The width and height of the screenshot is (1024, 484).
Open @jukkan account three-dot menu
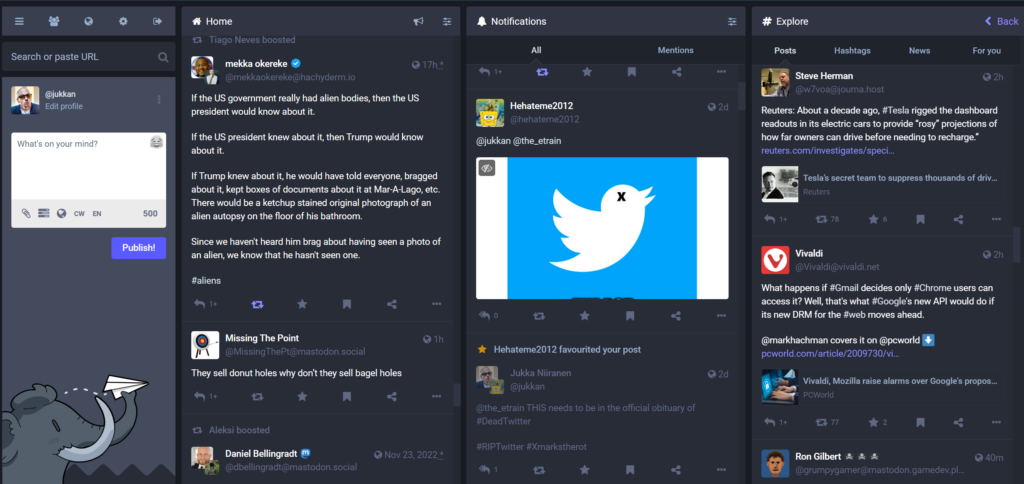pos(159,100)
